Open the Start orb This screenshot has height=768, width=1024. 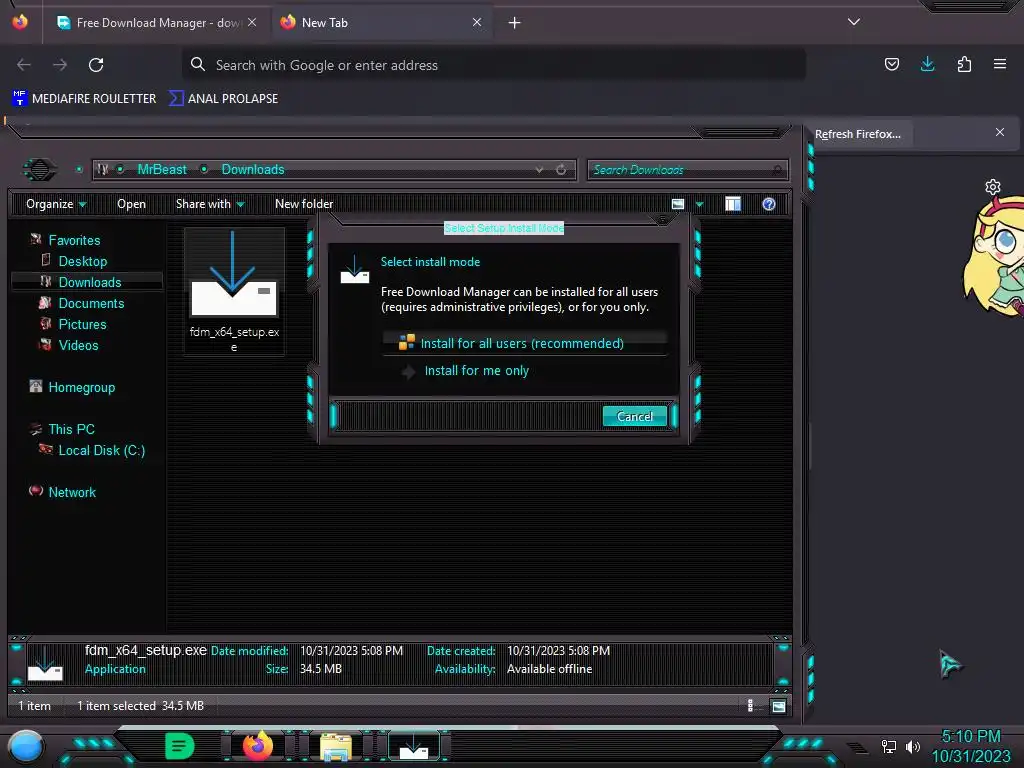coord(25,746)
